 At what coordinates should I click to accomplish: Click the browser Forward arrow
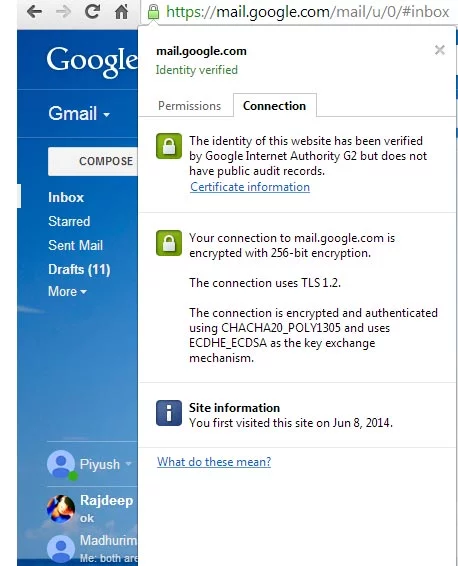64,12
